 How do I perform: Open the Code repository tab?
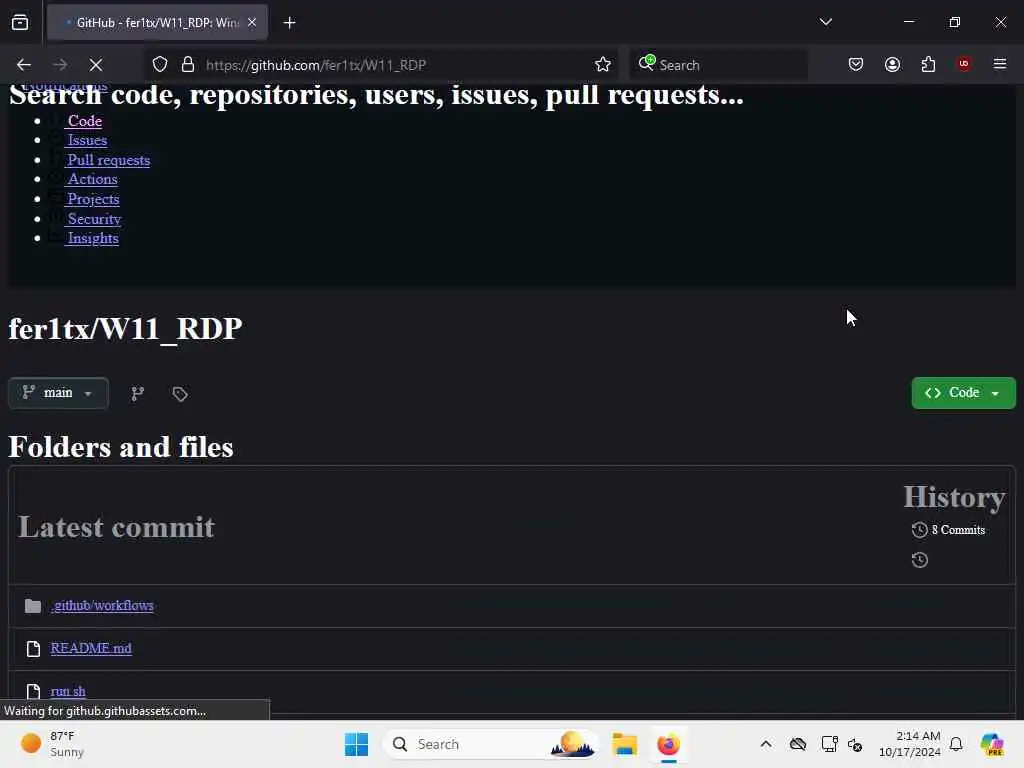(85, 121)
